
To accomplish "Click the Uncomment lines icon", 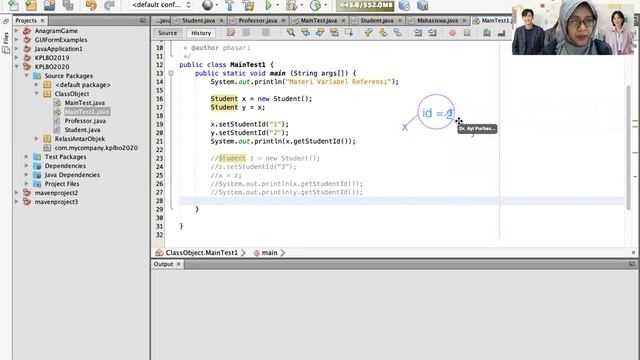I will [501, 33].
